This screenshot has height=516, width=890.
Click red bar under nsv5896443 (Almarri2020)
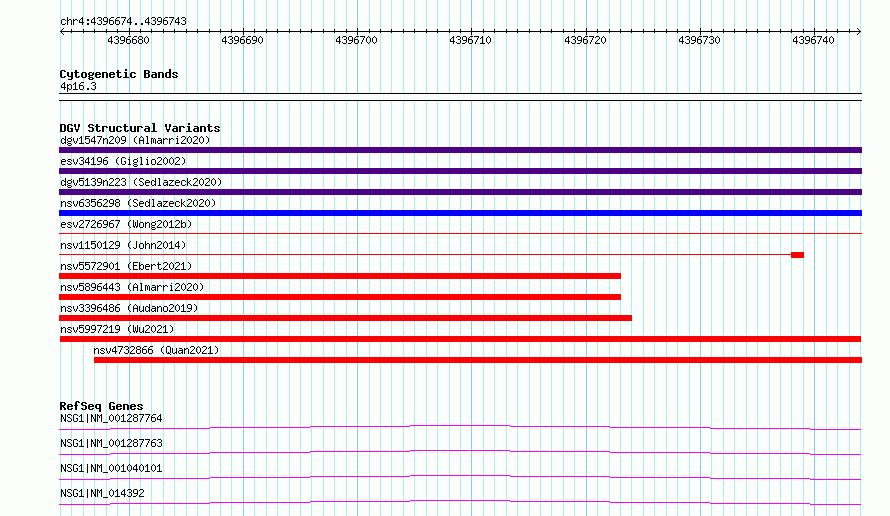(x=340, y=297)
